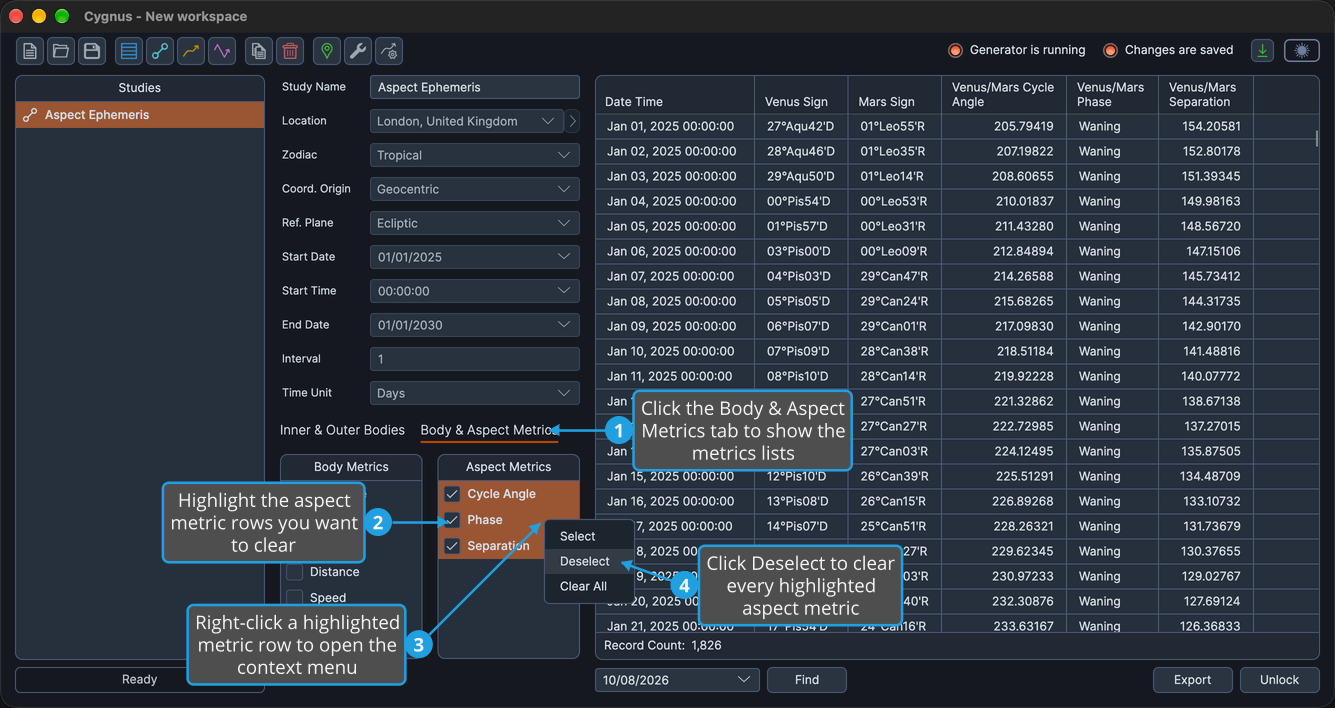Open settings with the wrench icon

tap(358, 51)
